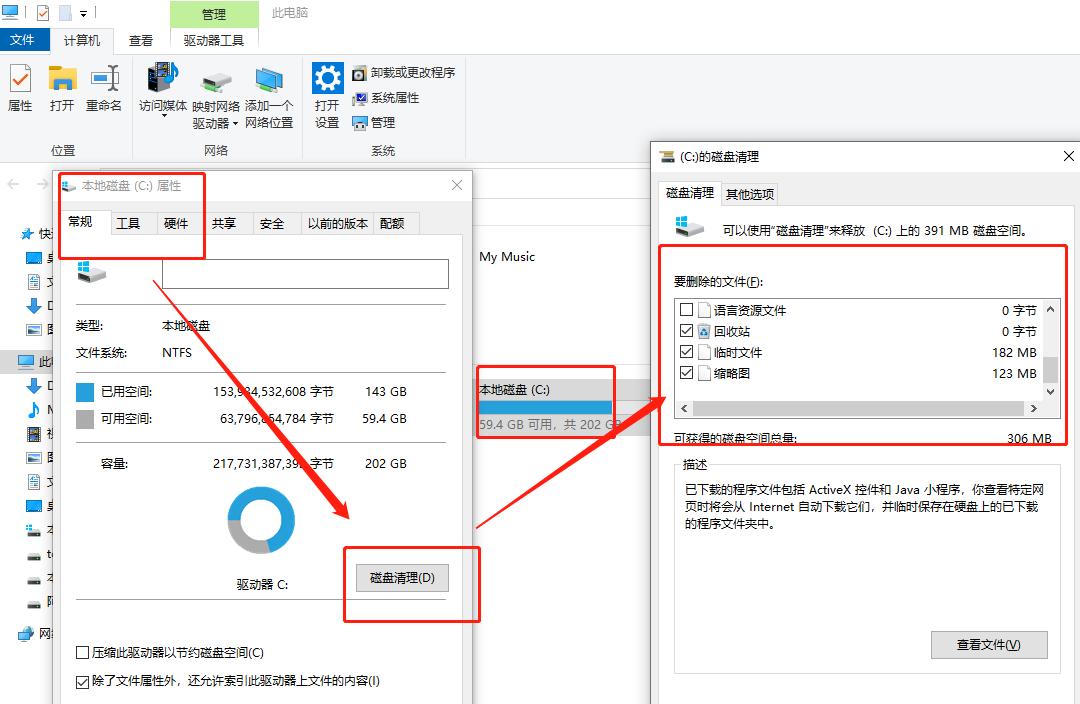Screen dimensions: 1080x704
Task: Open 系统属性 from the 系统 group
Action: 359,96
